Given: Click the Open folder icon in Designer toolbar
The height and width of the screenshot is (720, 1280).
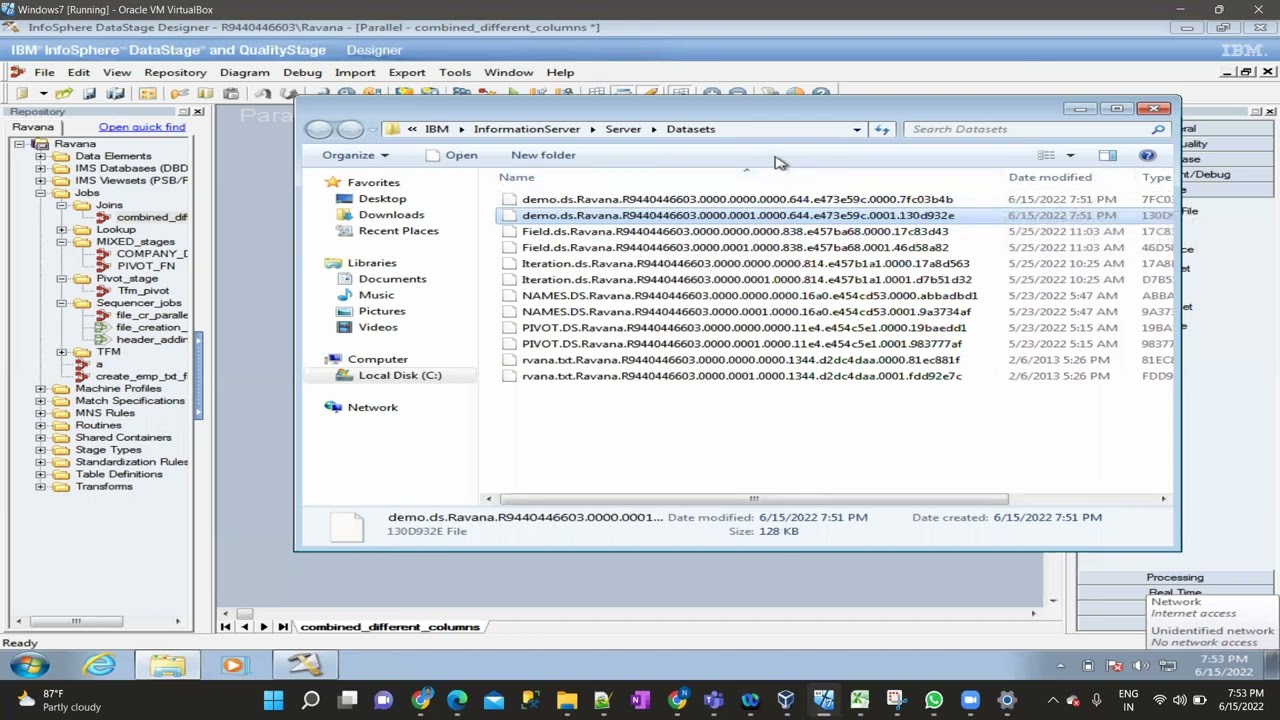Looking at the screenshot, I should tap(64, 94).
